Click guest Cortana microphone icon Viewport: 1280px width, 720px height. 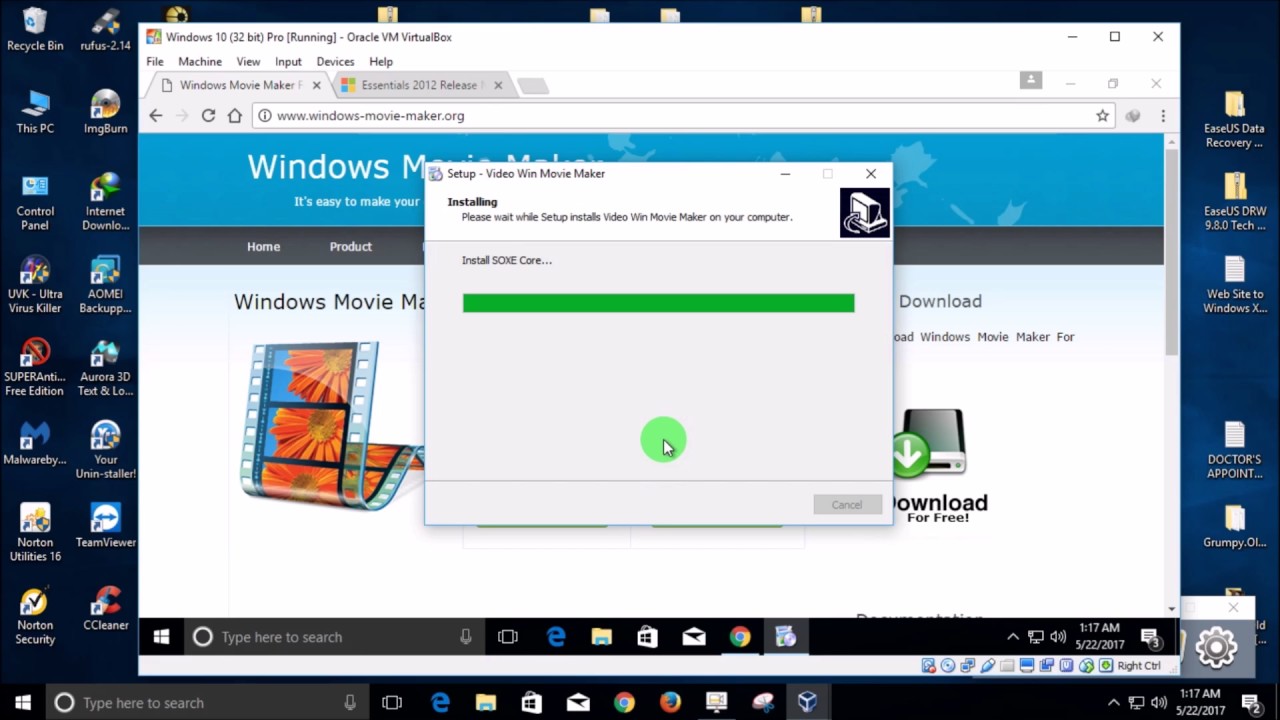tap(465, 637)
